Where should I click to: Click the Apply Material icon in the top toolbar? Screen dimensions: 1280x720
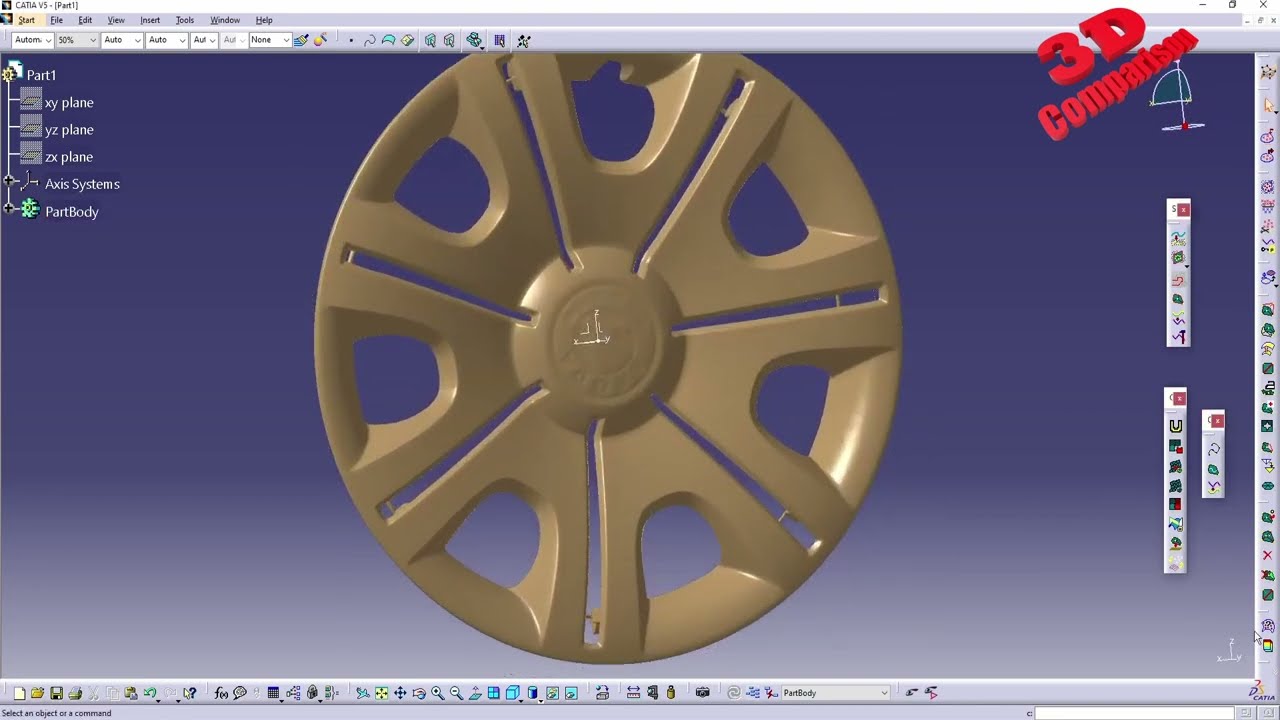(x=320, y=40)
